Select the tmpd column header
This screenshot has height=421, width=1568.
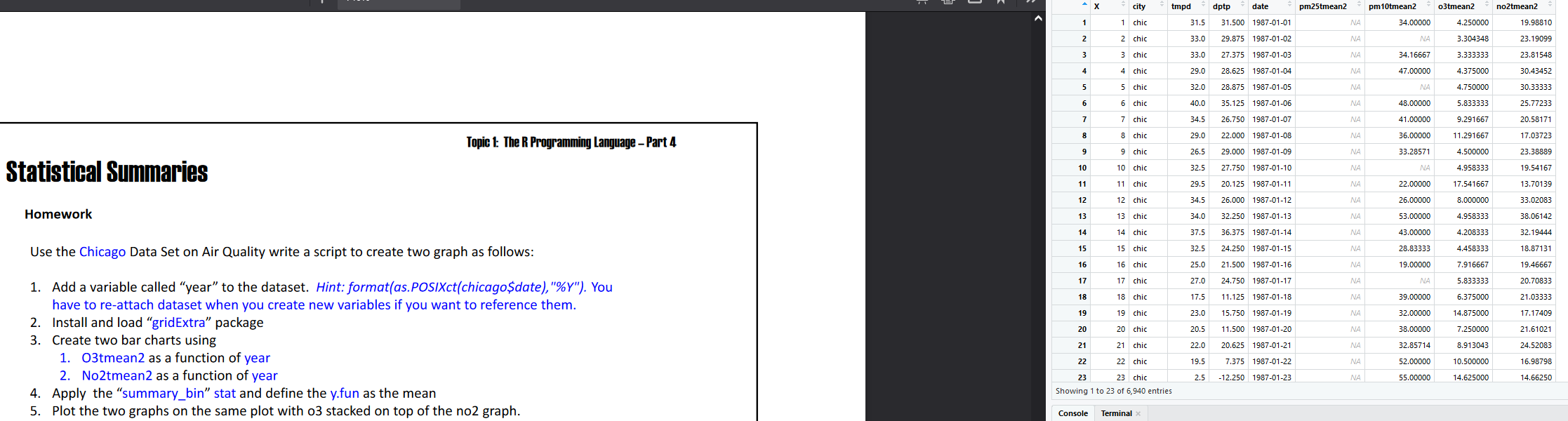1181,6
